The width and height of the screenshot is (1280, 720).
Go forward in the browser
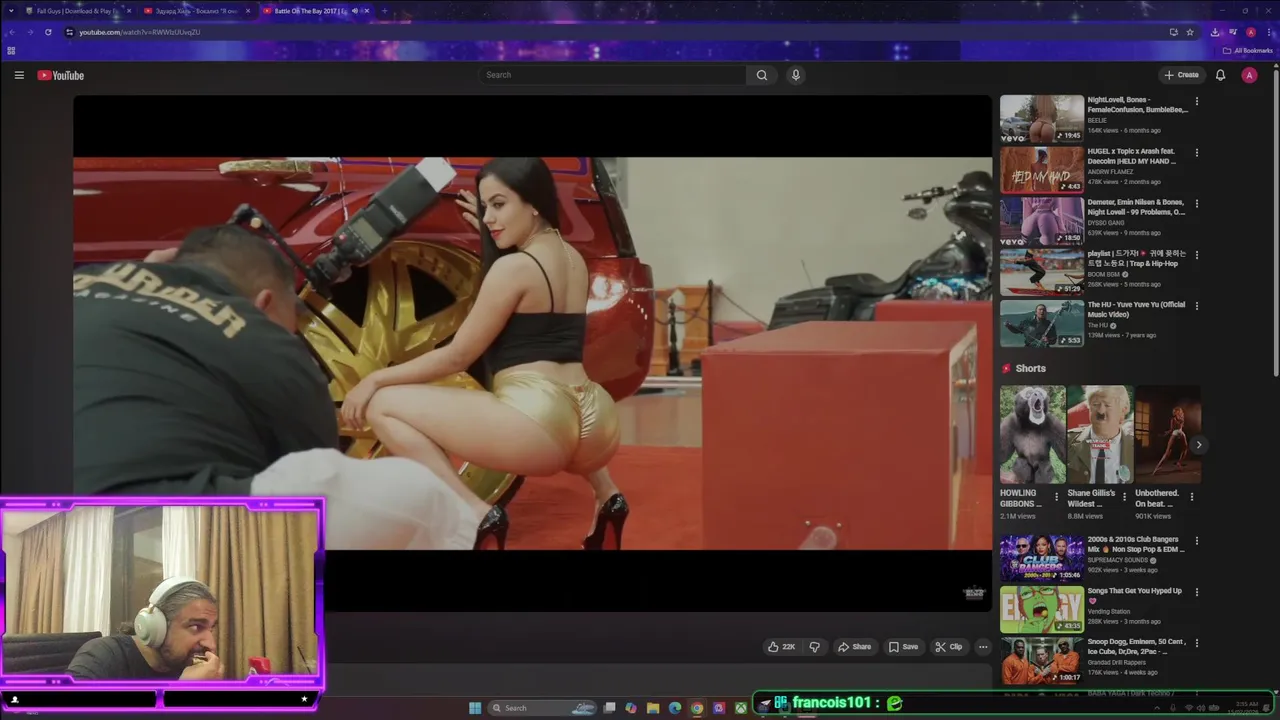click(x=29, y=32)
